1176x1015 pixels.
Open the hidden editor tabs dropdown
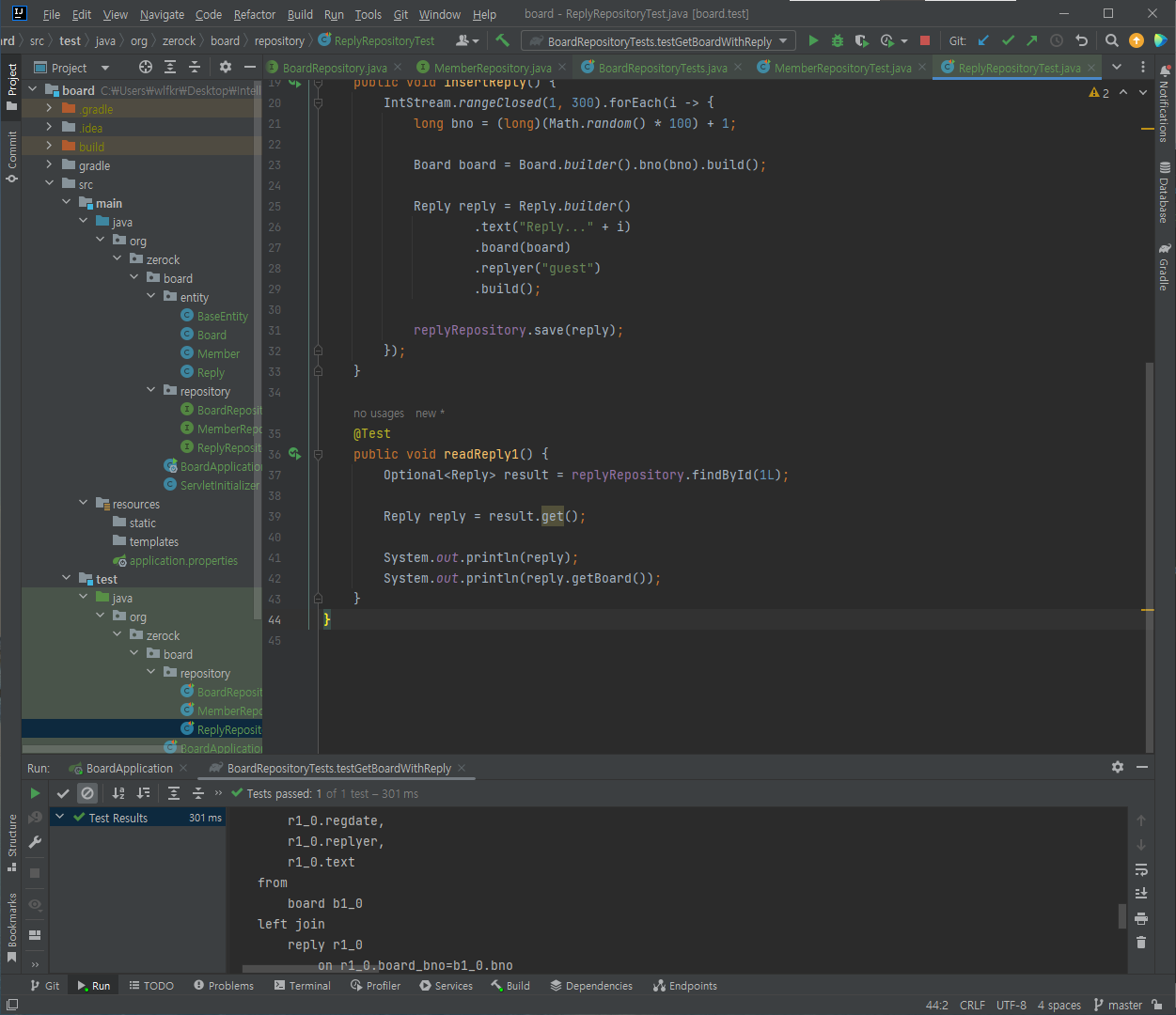pyautogui.click(x=1117, y=67)
